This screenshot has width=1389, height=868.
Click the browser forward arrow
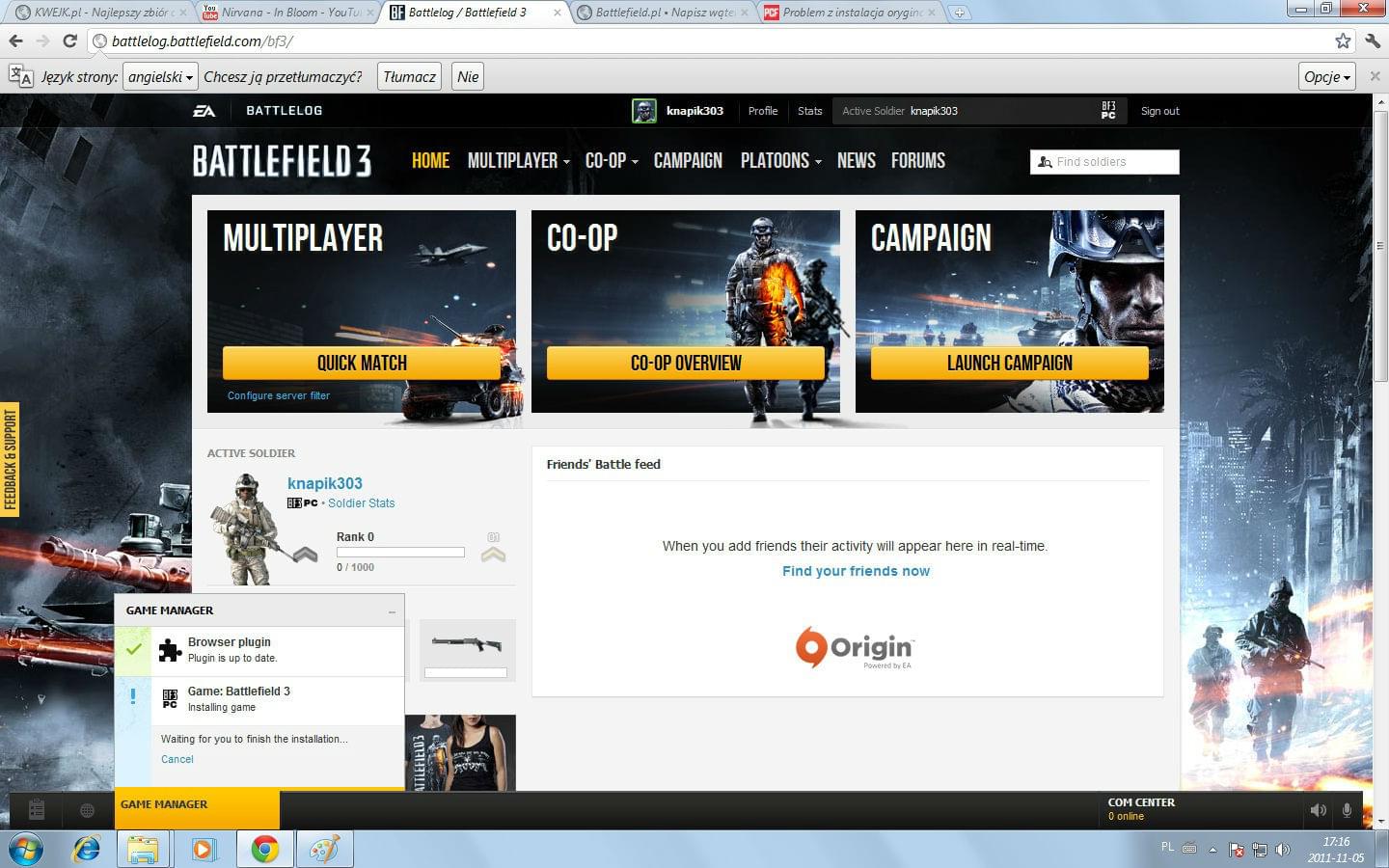click(x=42, y=41)
